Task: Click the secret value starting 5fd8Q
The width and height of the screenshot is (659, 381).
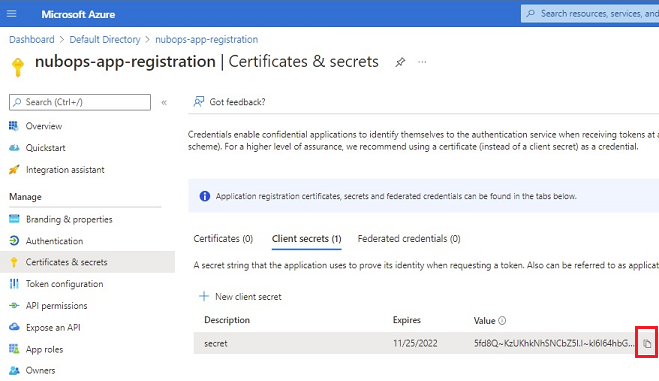Action: (x=554, y=344)
